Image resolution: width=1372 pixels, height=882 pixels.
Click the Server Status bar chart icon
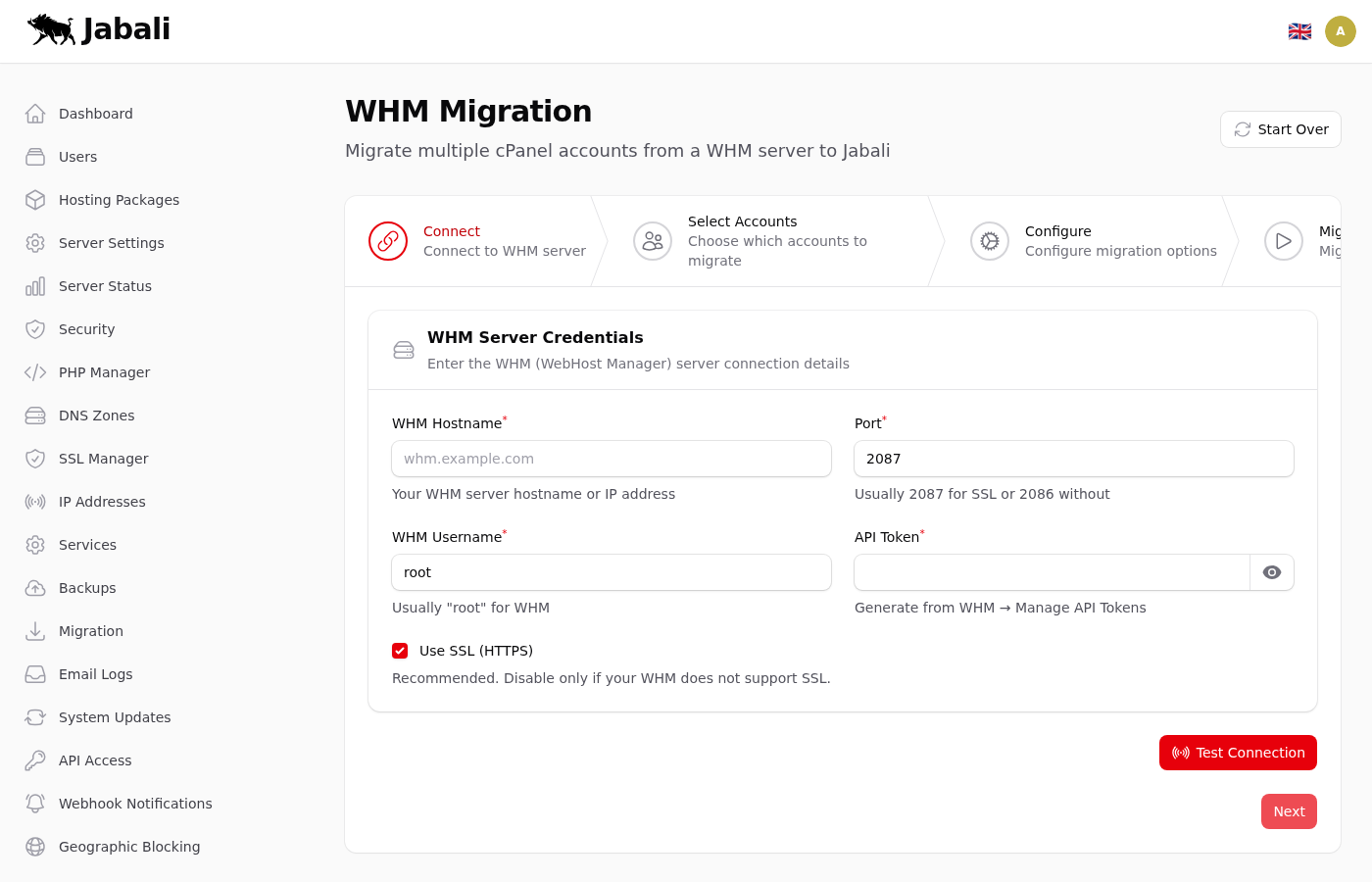[35, 286]
